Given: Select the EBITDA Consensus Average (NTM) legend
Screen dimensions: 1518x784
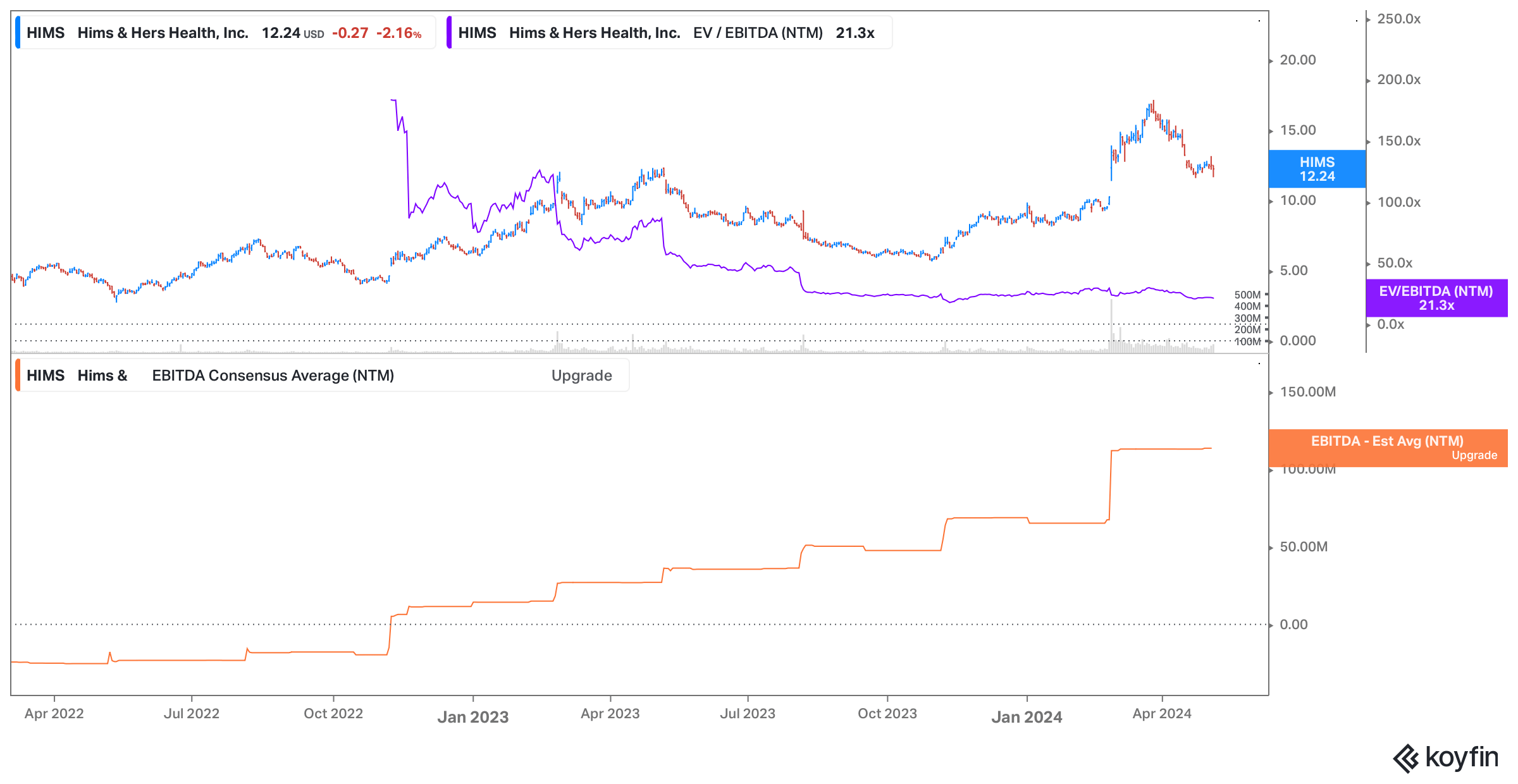Looking at the screenshot, I should (273, 376).
